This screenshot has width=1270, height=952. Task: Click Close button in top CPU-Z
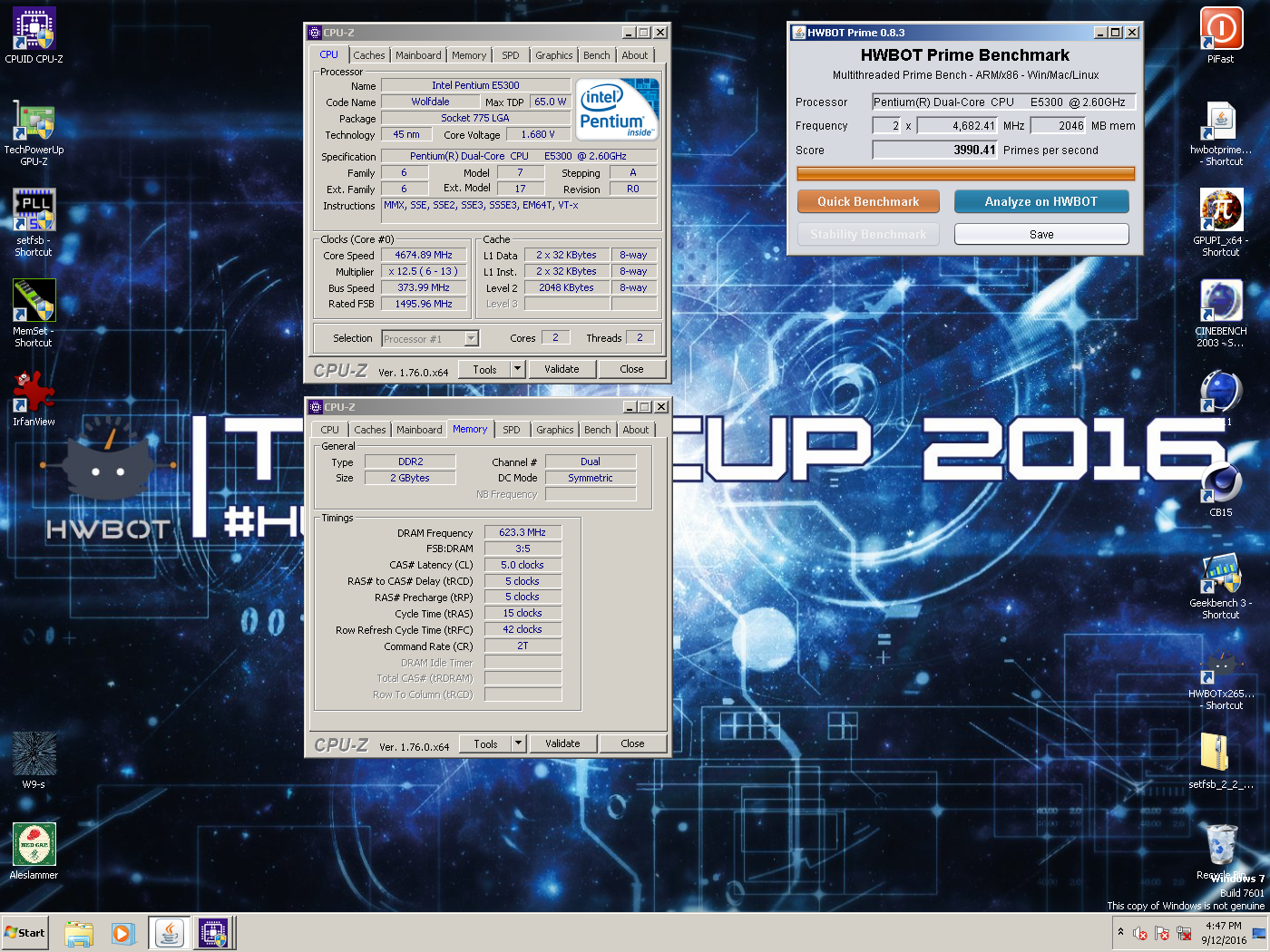point(632,369)
